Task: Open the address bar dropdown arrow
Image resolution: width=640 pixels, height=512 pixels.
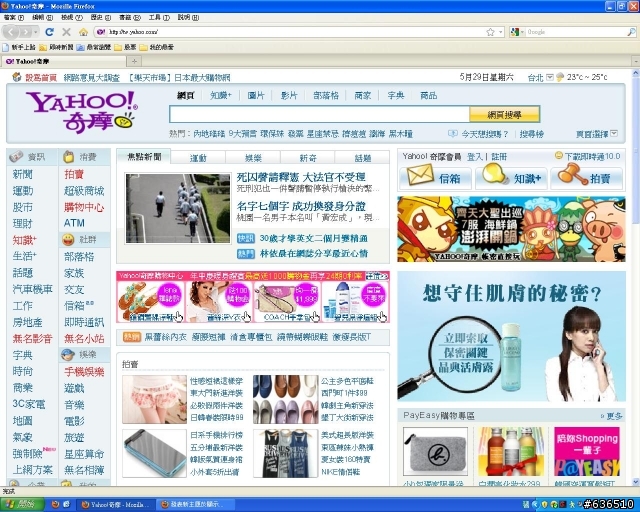Action: click(501, 32)
